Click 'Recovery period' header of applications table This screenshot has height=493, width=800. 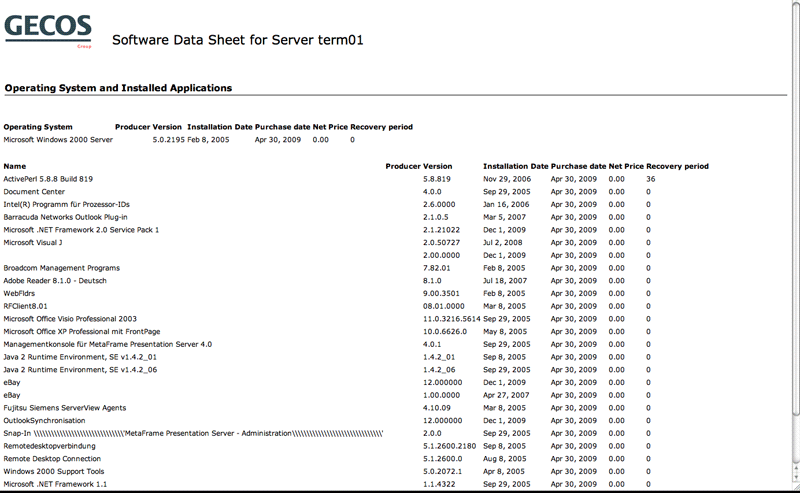(x=677, y=166)
